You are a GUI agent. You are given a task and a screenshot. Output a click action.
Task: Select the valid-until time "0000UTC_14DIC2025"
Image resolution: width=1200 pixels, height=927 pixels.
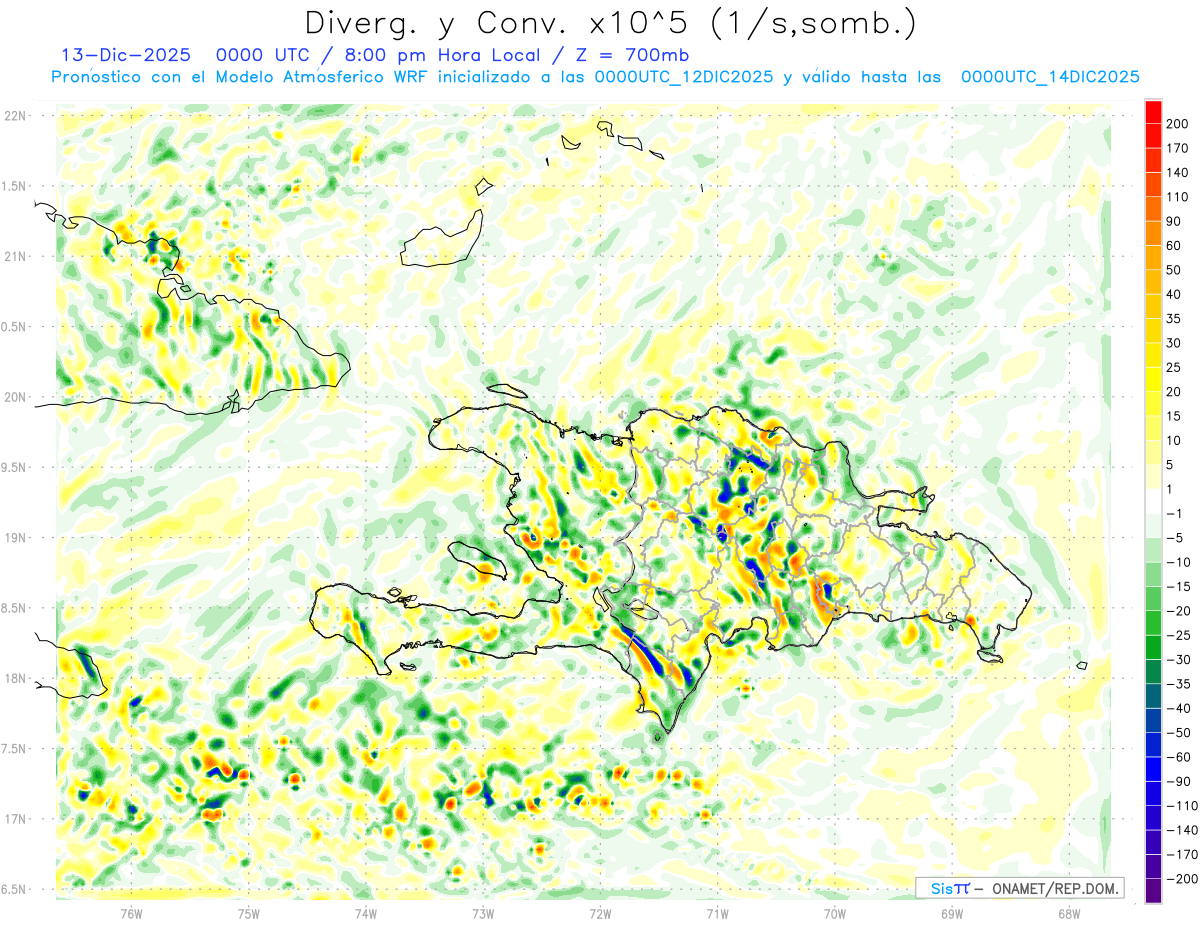1050,77
